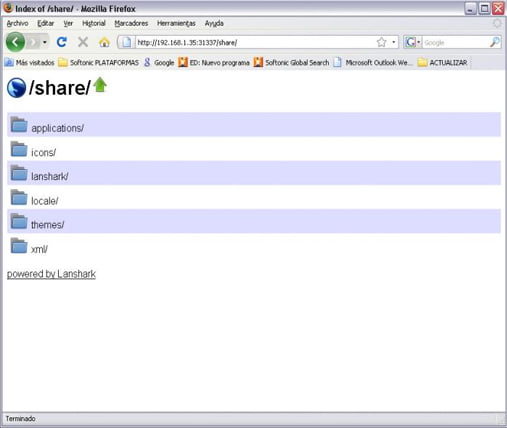This screenshot has width=507, height=428.
Task: Close the Firefox window
Action: point(498,8)
